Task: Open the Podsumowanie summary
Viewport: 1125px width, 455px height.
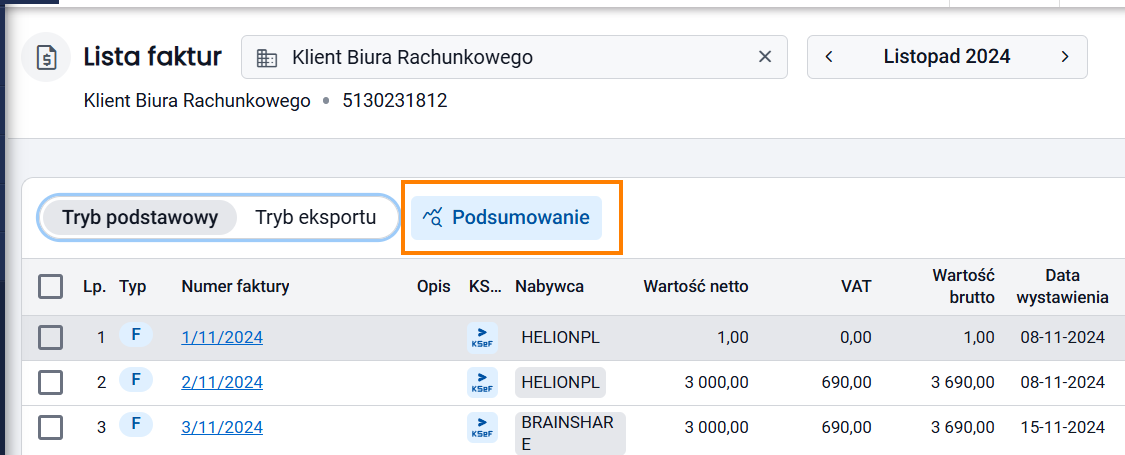Action: pyautogui.click(x=507, y=217)
